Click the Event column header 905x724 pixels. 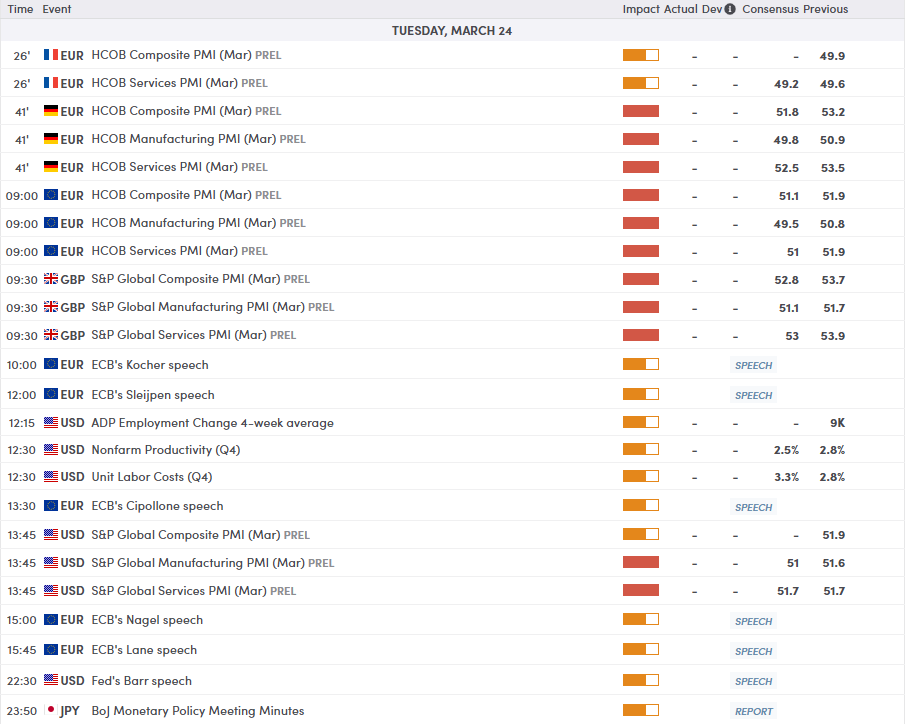(x=57, y=9)
